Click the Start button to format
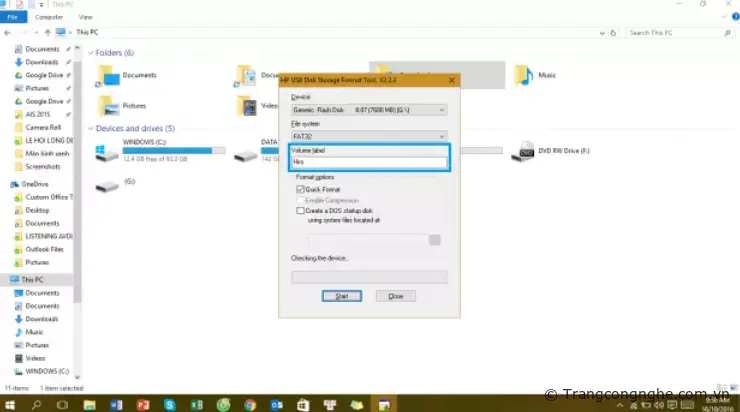The height and width of the screenshot is (412, 740). click(x=341, y=296)
